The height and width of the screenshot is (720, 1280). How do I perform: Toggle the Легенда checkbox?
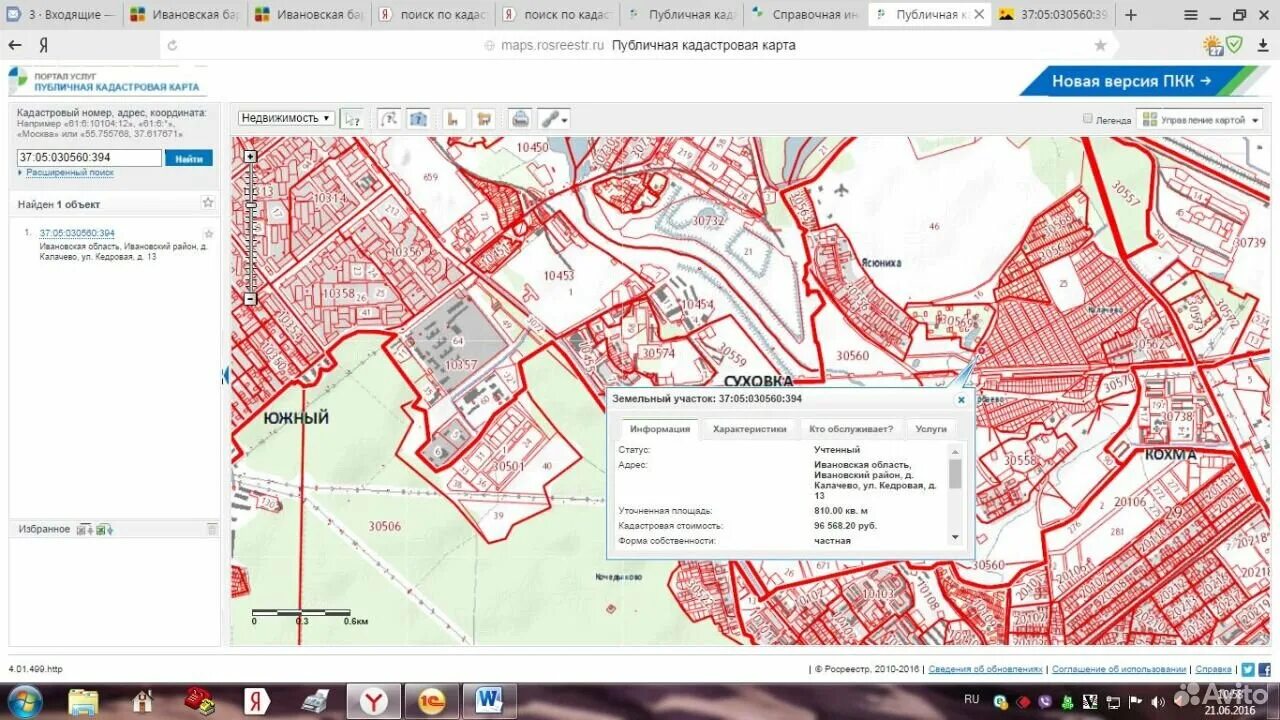(1089, 119)
